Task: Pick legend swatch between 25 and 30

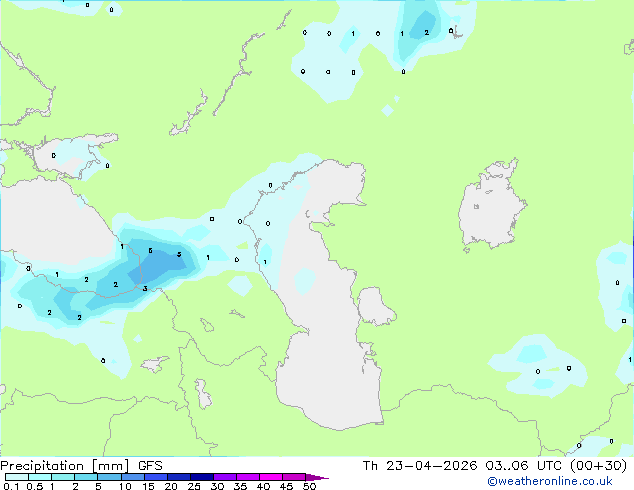Action: point(202,477)
